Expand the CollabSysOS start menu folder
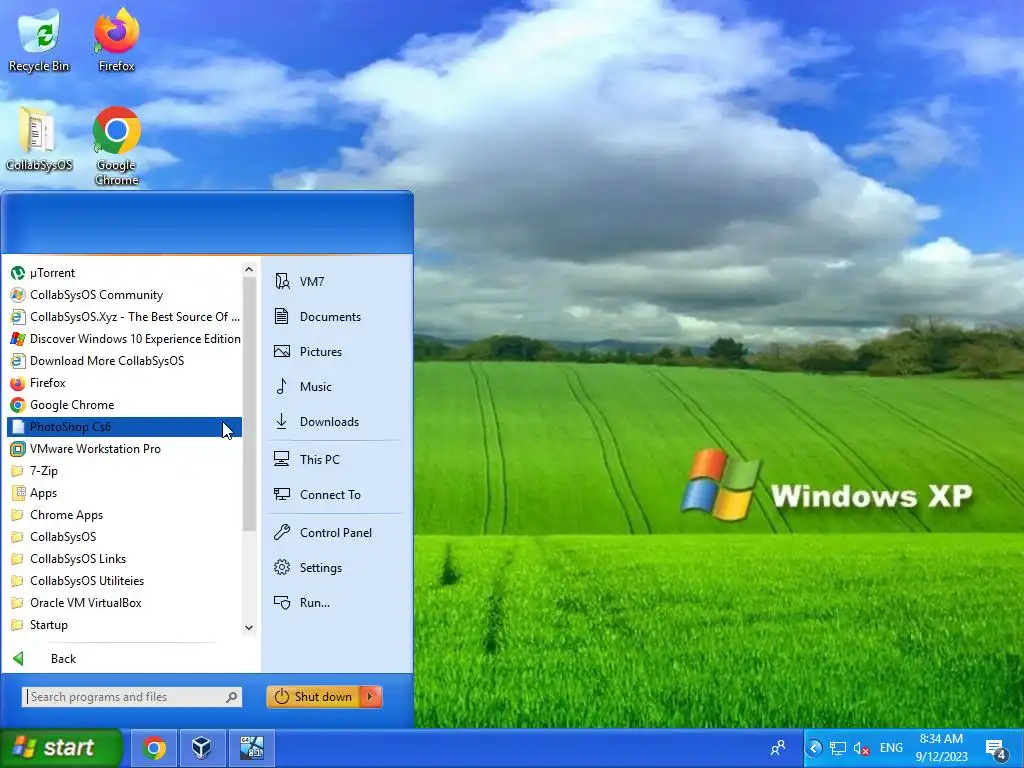1024x768 pixels. (x=124, y=537)
